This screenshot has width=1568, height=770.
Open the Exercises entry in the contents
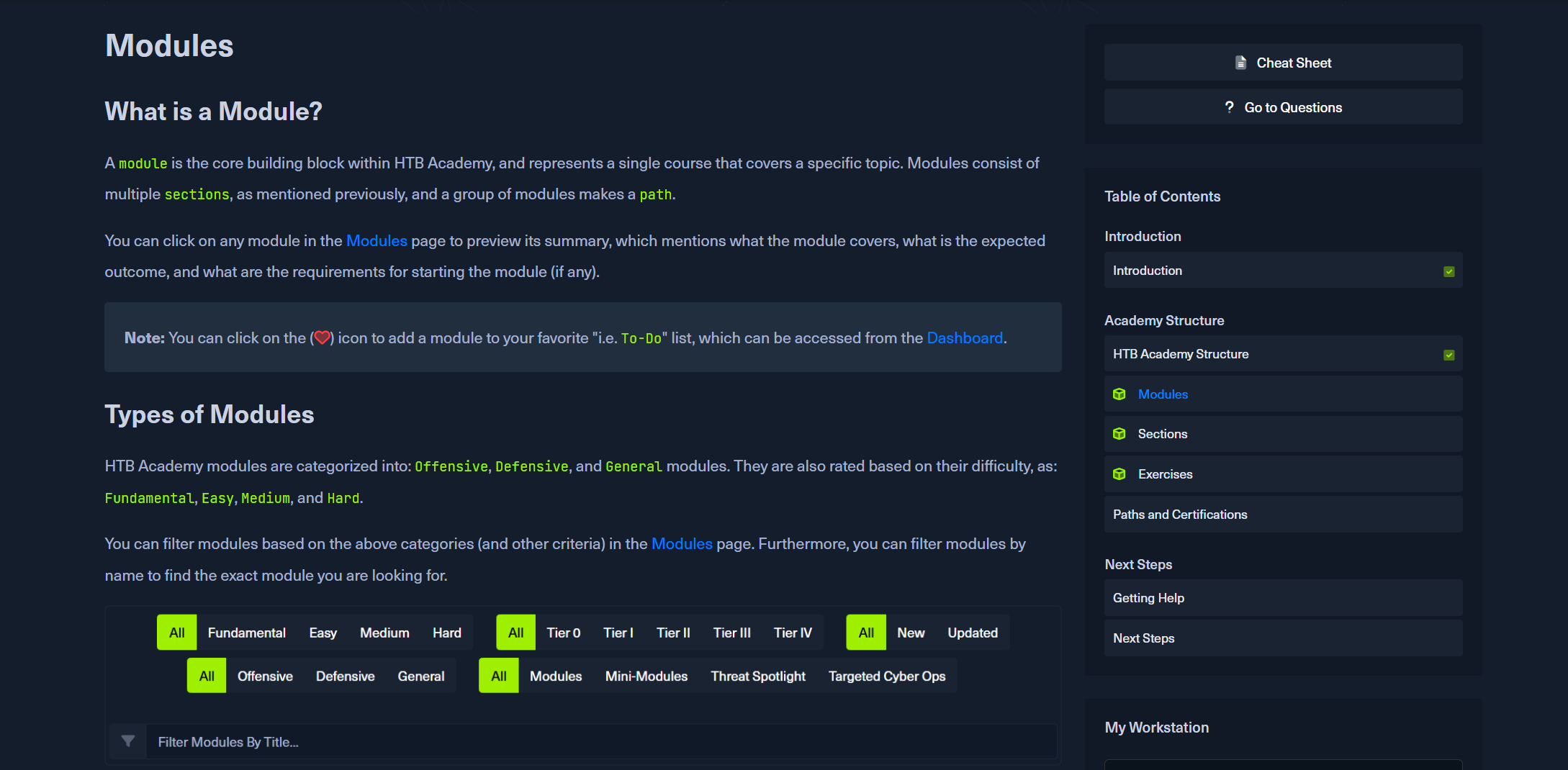[x=1283, y=474]
